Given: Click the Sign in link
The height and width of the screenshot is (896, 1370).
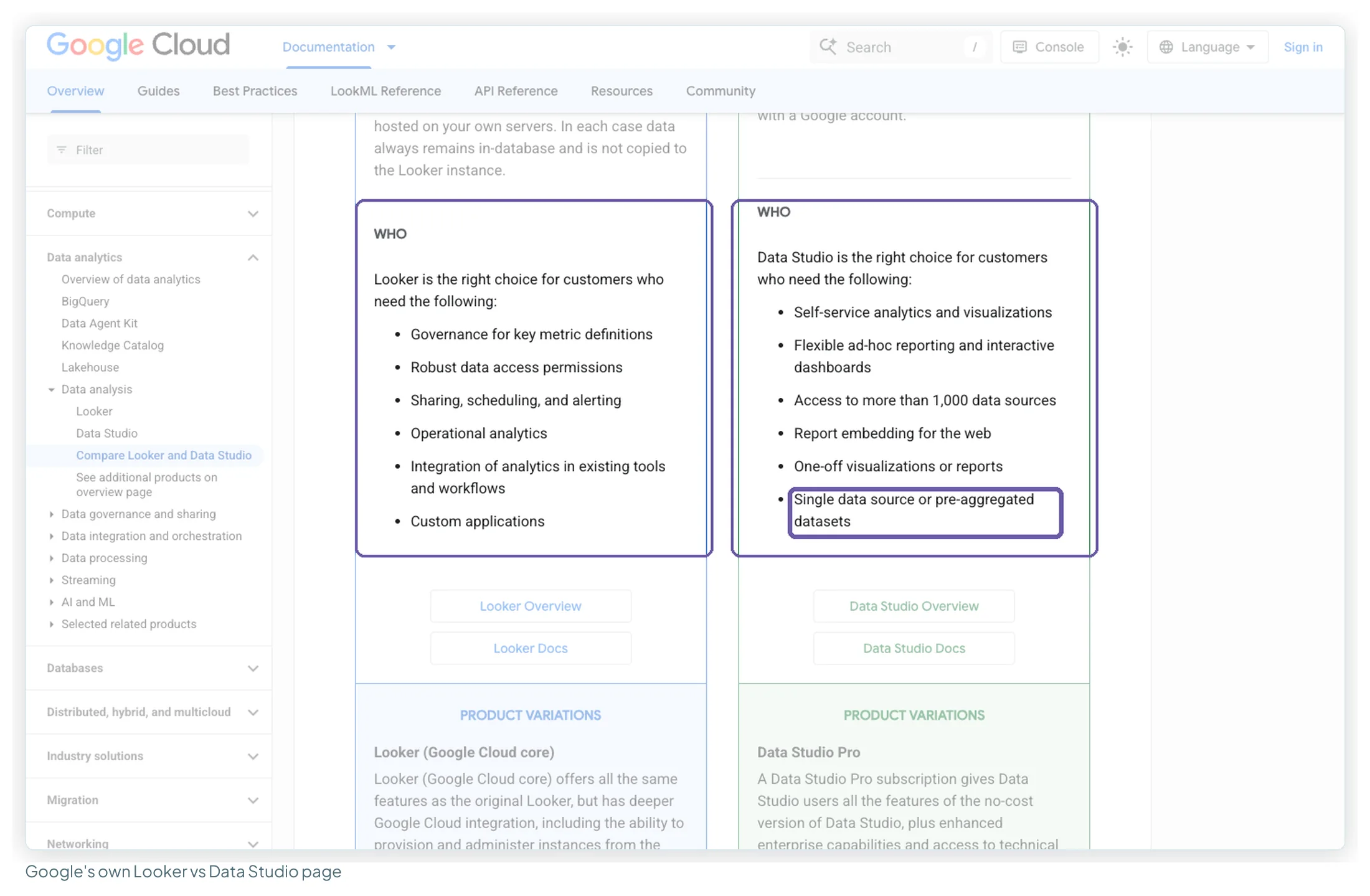Looking at the screenshot, I should point(1303,47).
